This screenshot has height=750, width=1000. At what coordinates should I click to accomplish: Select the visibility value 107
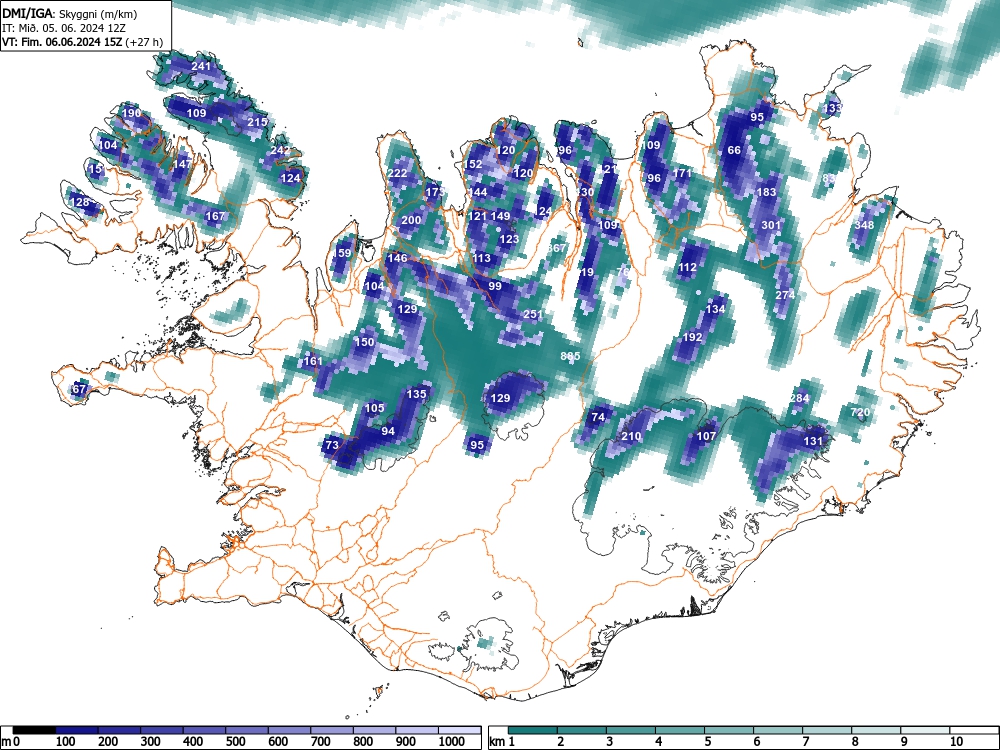[x=706, y=436]
